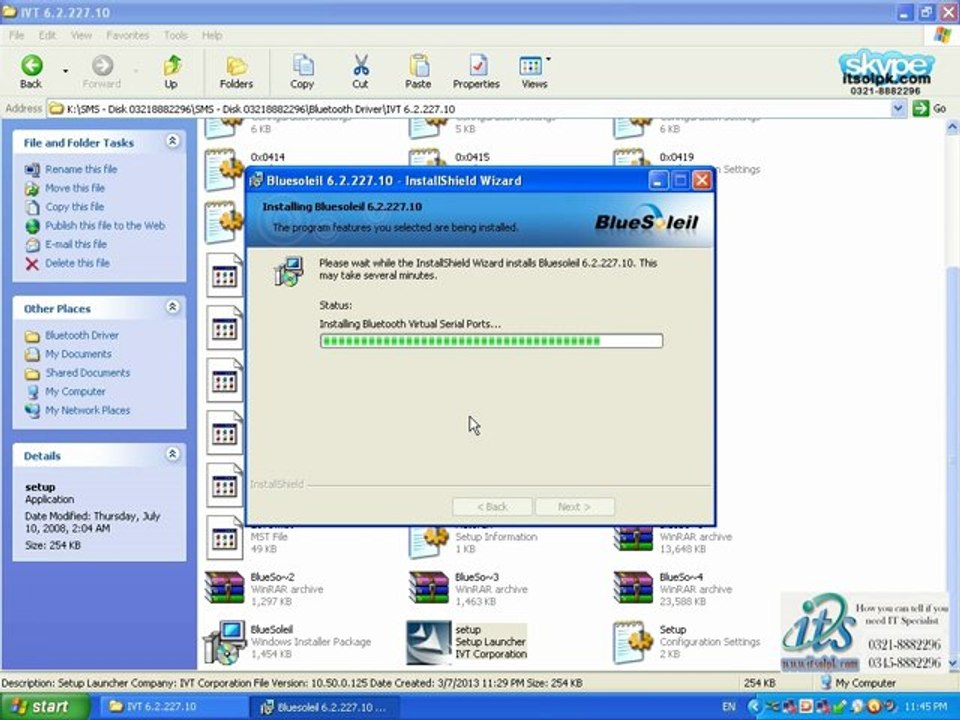Collapse File and Folder Tasks panel
960x720 pixels.
pos(173,141)
